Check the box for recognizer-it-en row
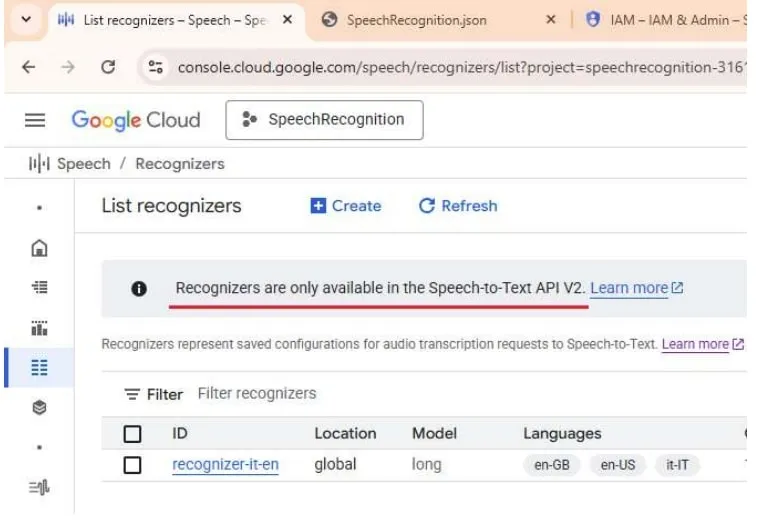 point(132,465)
